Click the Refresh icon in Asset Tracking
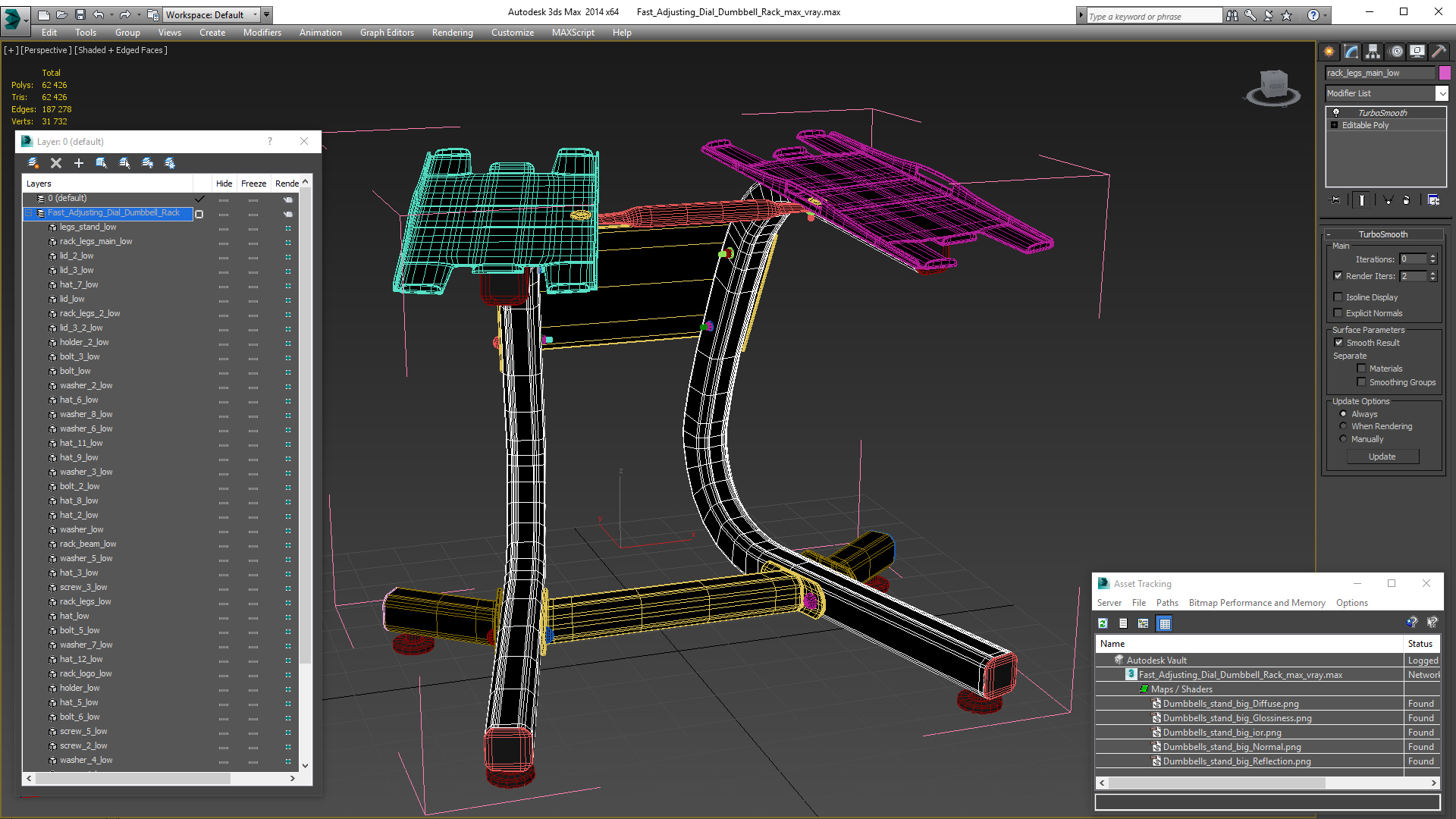The image size is (1456, 819). [x=1103, y=623]
